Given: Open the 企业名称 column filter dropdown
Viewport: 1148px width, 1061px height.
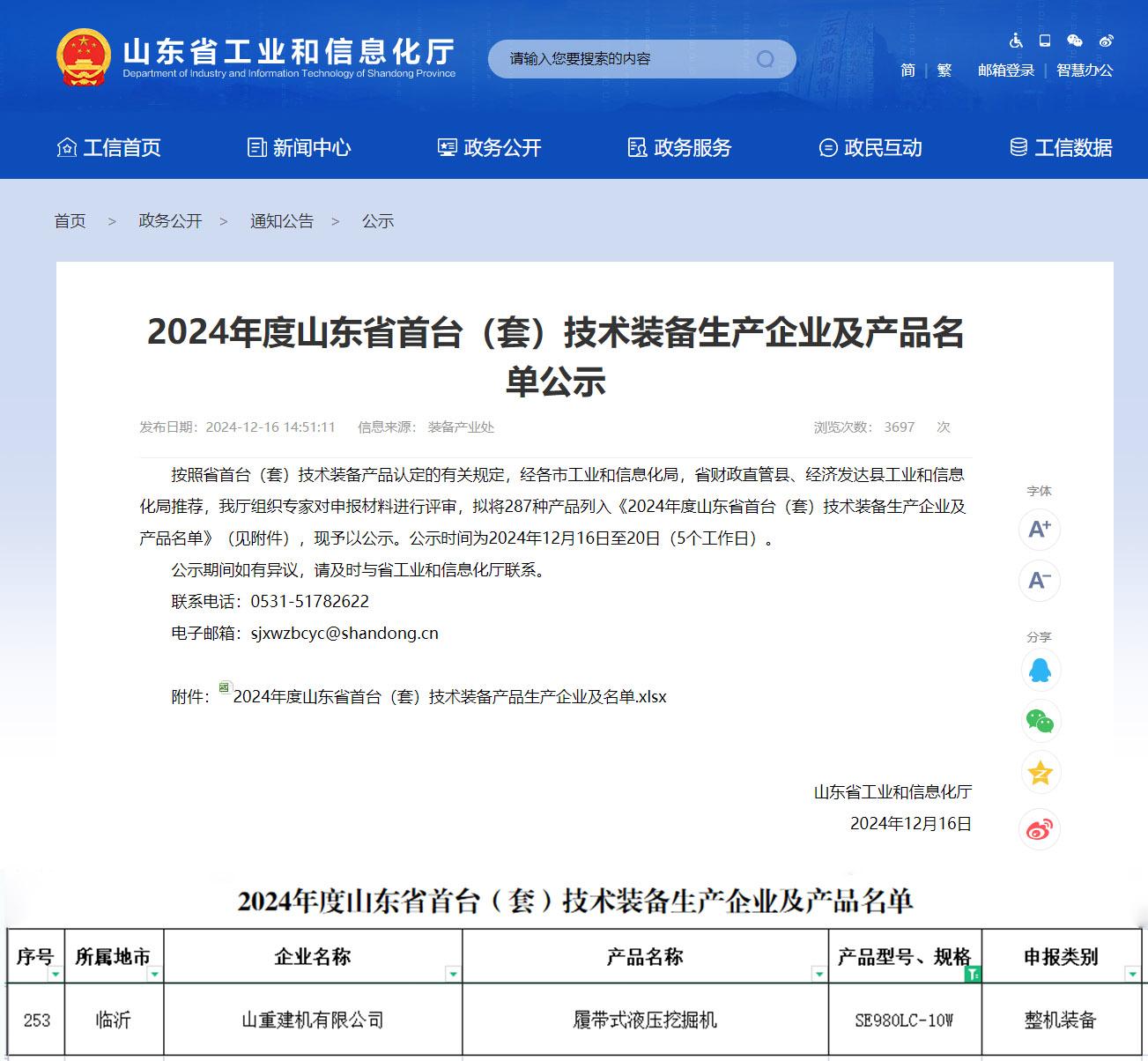Looking at the screenshot, I should tap(453, 976).
